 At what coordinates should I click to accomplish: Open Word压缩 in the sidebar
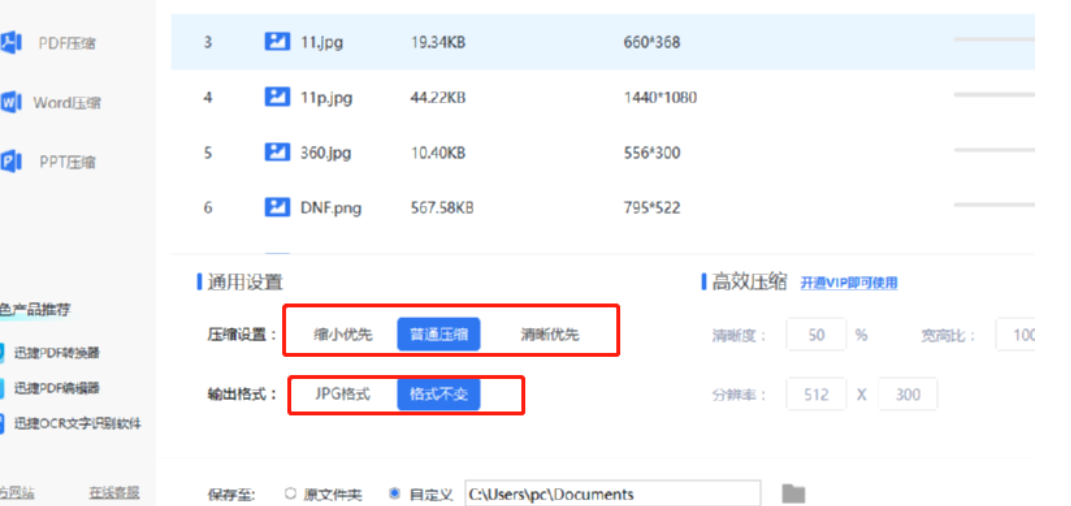(x=67, y=103)
